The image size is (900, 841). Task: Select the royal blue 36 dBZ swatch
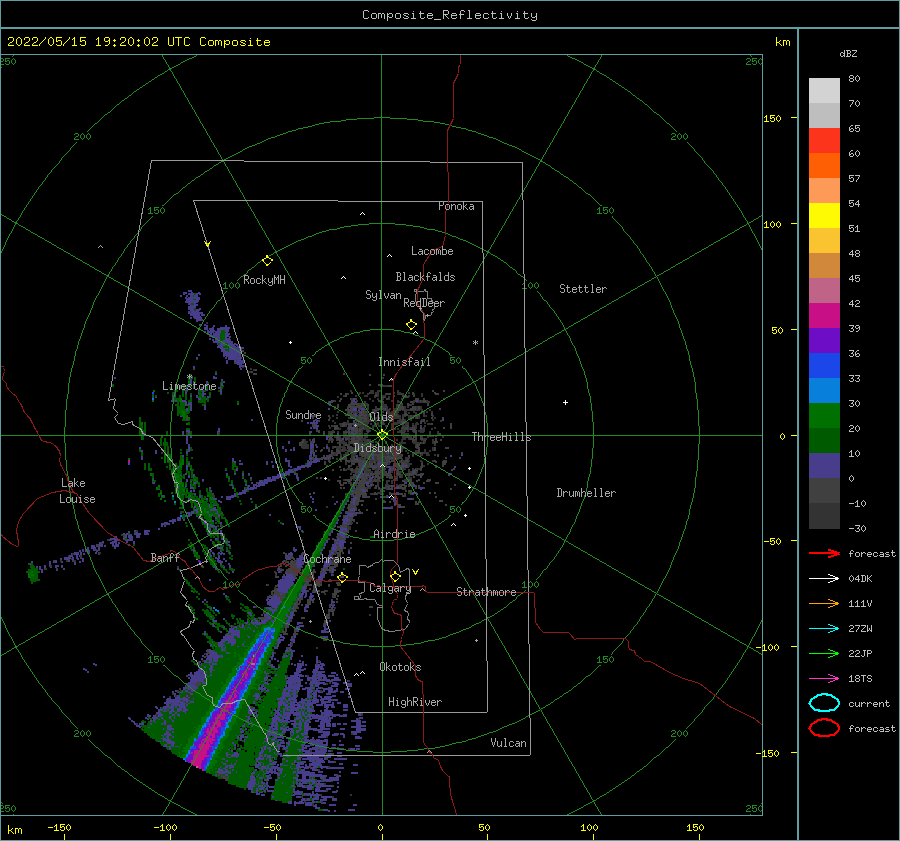pyautogui.click(x=824, y=365)
